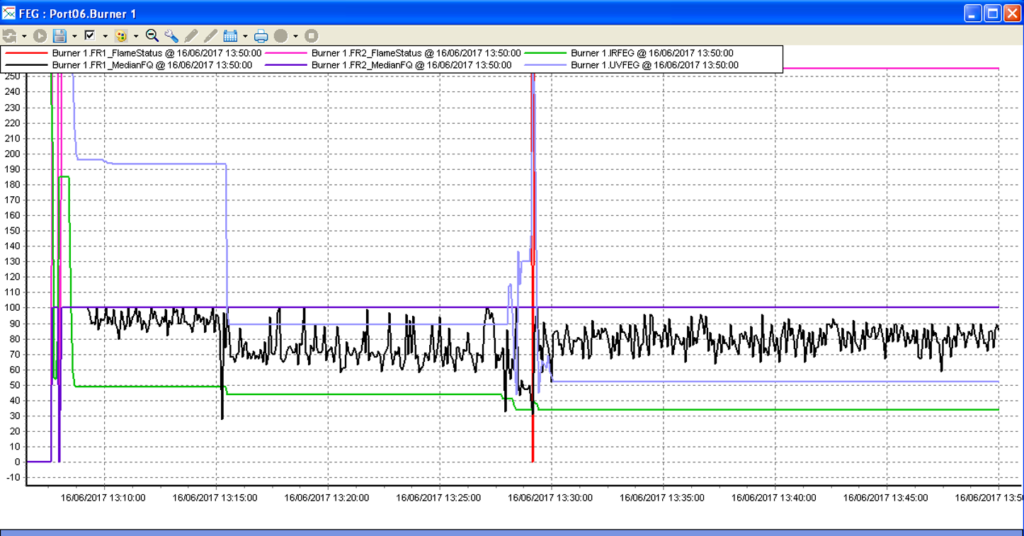Maximize the FEG chart window
The width and height of the screenshot is (1024, 536).
coord(992,13)
